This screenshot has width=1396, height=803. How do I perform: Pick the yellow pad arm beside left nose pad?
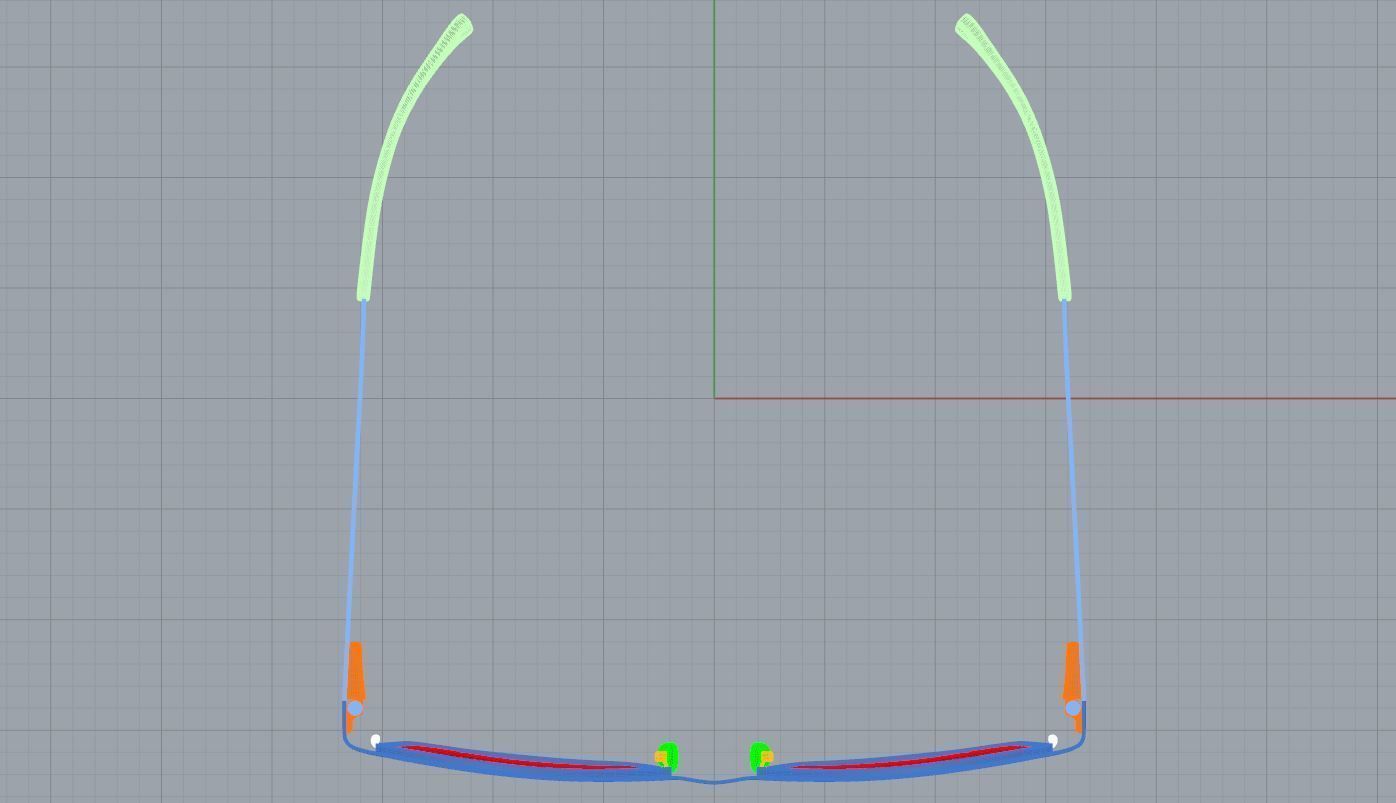(661, 759)
